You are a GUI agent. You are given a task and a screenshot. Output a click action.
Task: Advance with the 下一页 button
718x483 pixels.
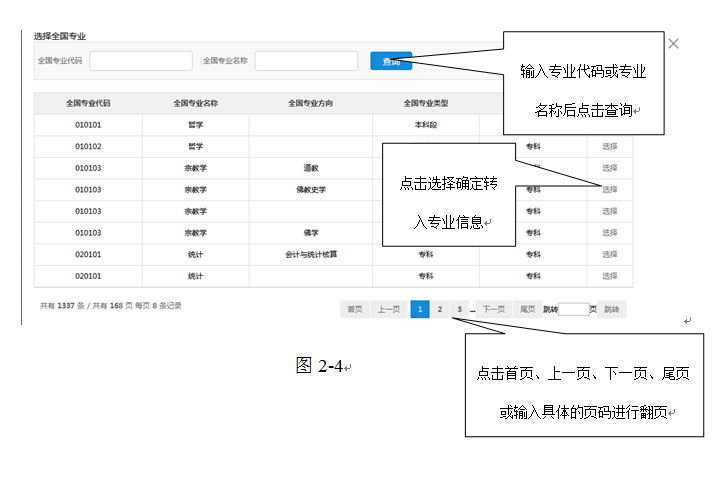point(494,310)
